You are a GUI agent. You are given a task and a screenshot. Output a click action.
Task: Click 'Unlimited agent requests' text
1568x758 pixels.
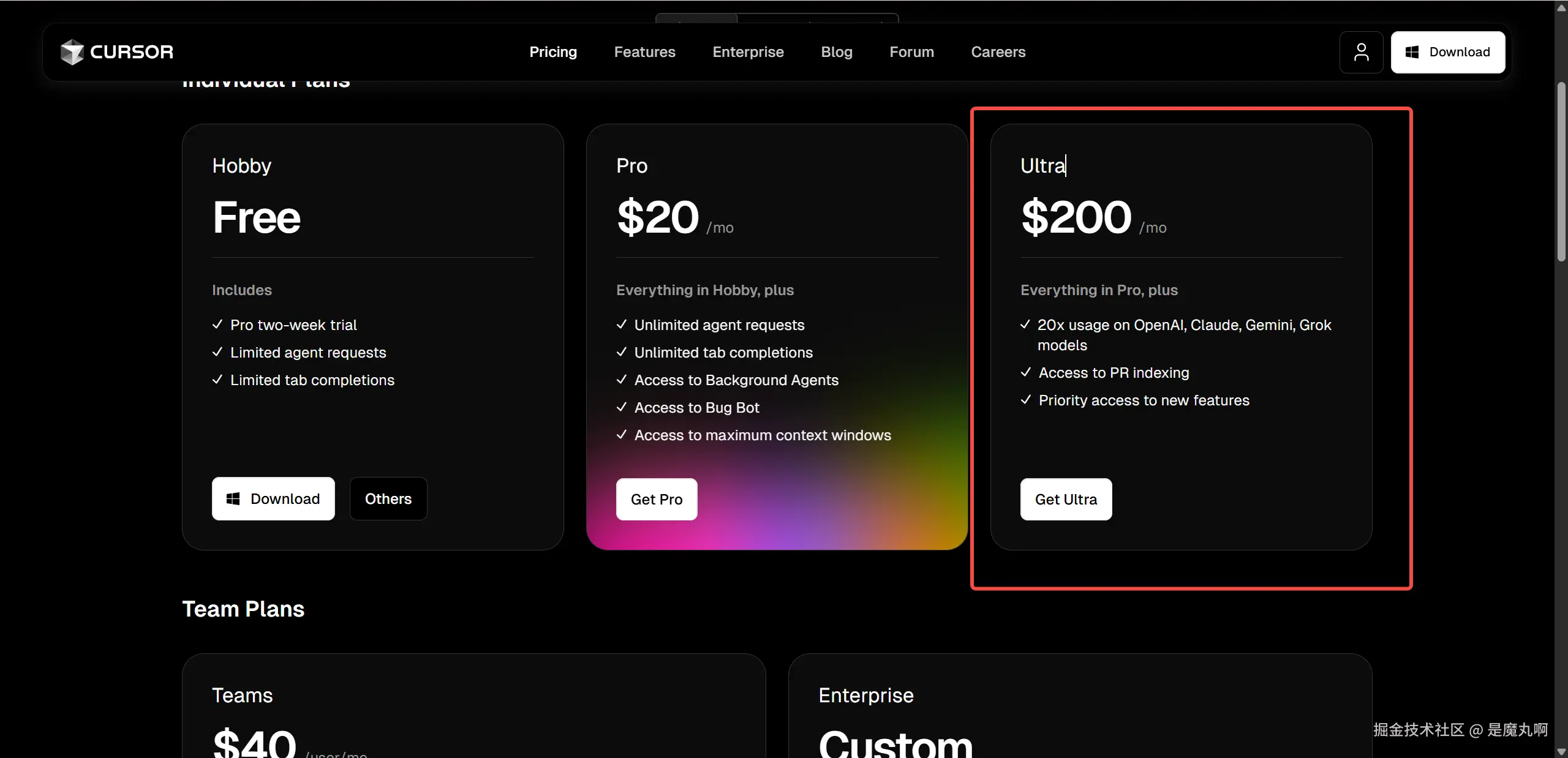coord(719,325)
